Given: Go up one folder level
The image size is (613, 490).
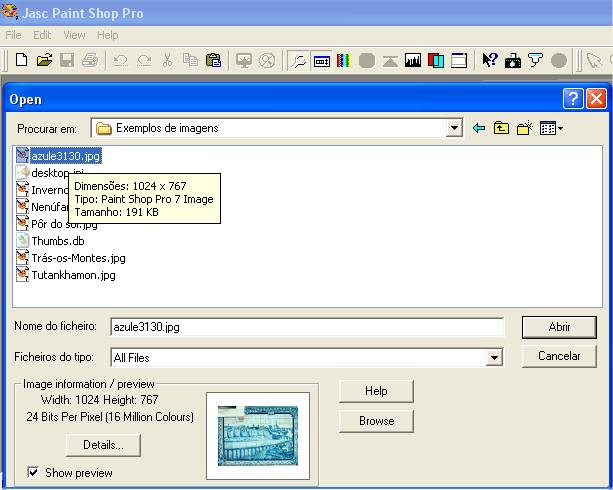Looking at the screenshot, I should (501, 128).
